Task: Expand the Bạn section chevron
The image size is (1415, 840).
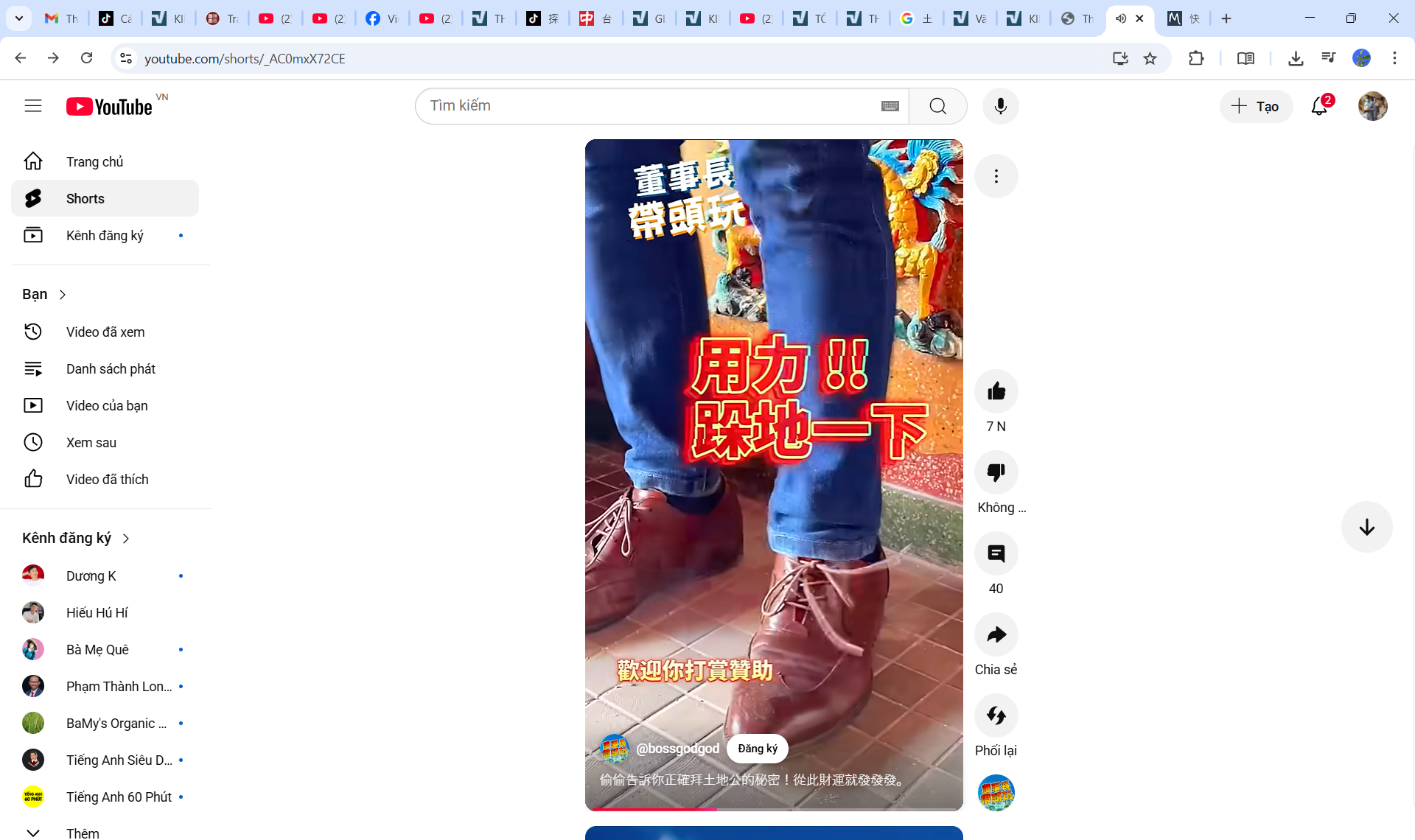Action: click(x=63, y=295)
